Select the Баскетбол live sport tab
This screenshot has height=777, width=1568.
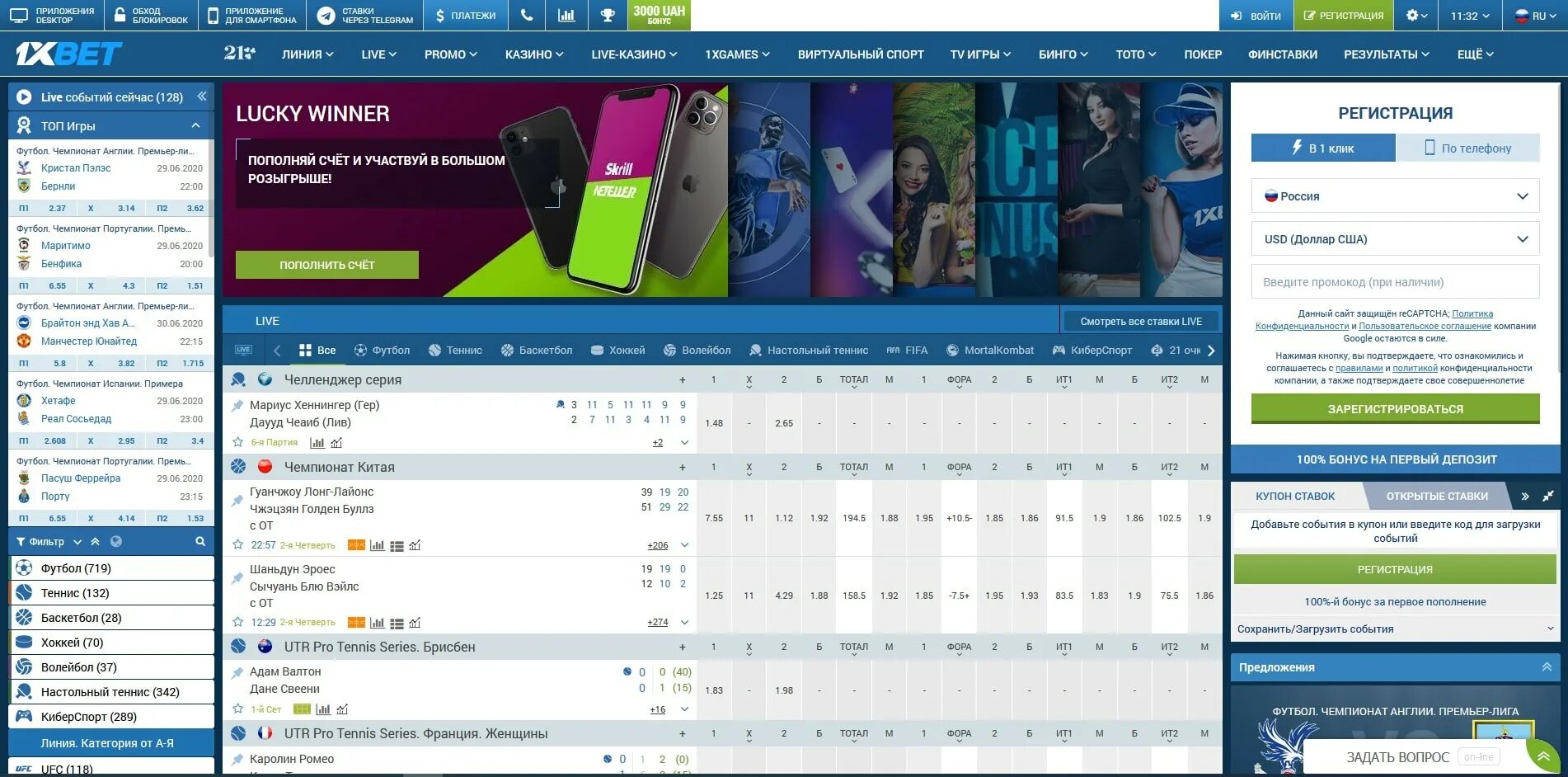pyautogui.click(x=537, y=350)
